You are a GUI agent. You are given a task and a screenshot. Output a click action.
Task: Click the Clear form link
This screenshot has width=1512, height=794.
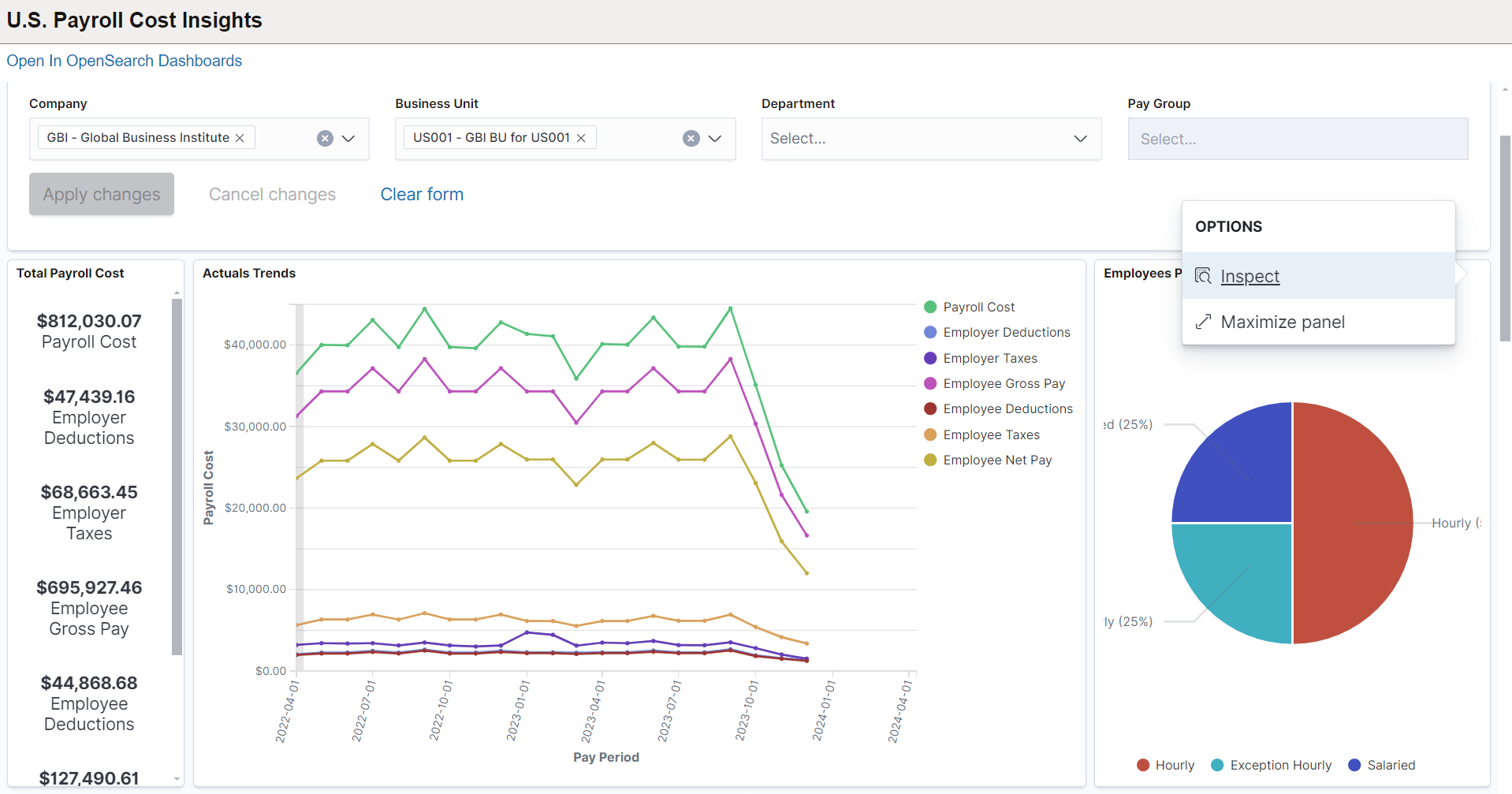[422, 194]
